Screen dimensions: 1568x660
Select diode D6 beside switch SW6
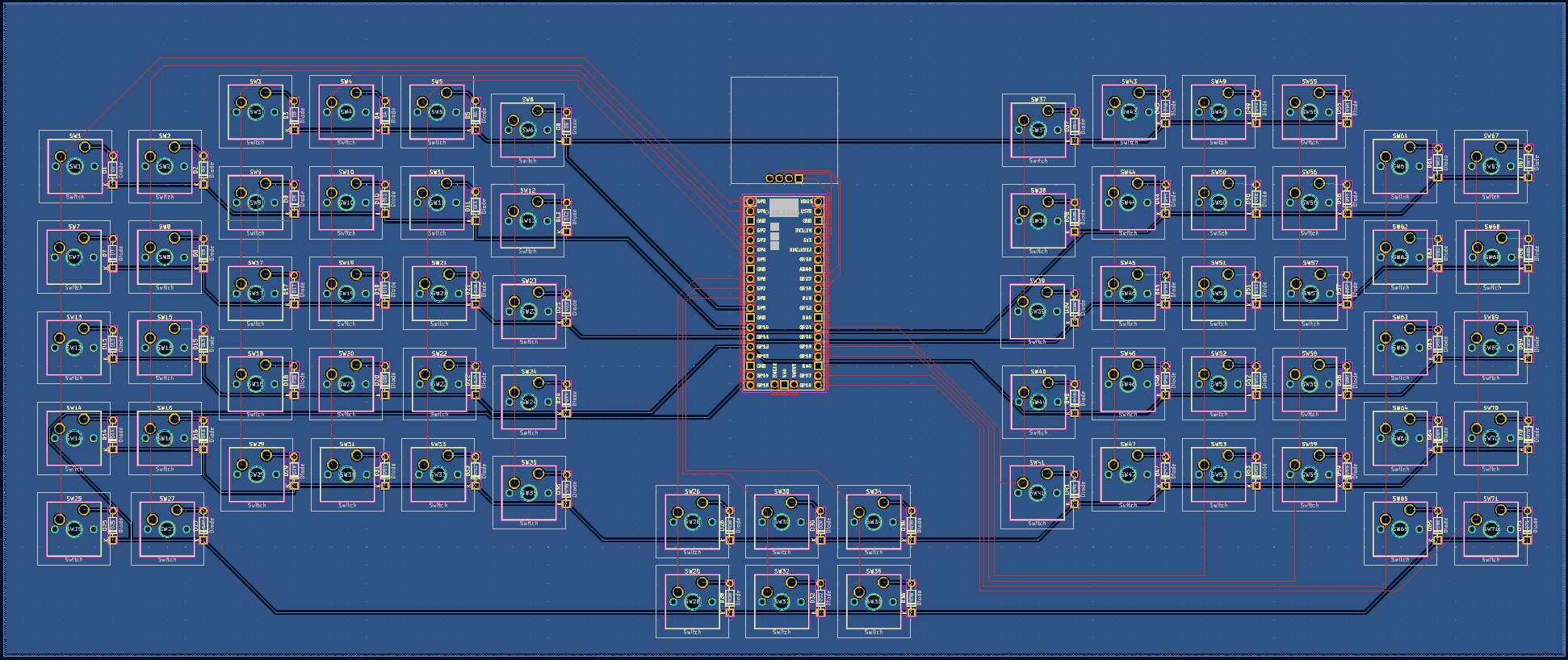click(566, 126)
